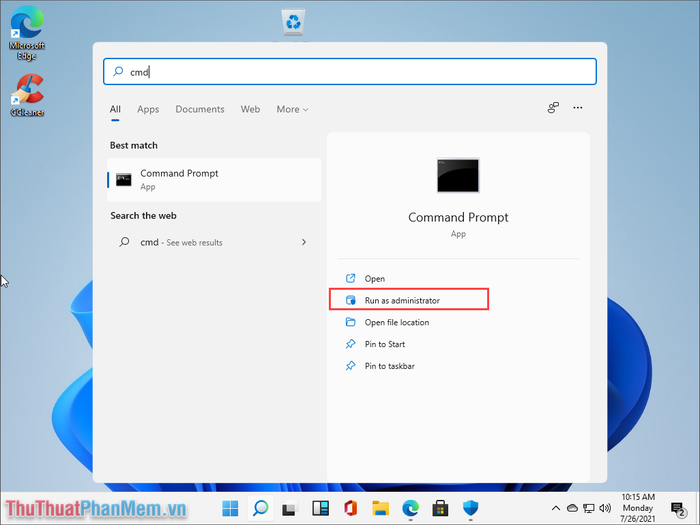Switch to the Web search tab
The width and height of the screenshot is (700, 525).
(x=250, y=109)
